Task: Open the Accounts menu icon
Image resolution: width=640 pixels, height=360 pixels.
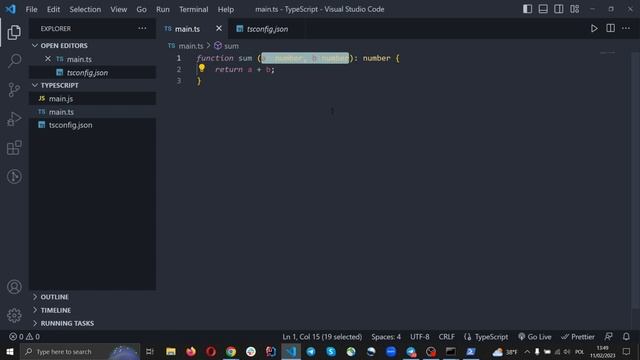Action: pos(14,287)
